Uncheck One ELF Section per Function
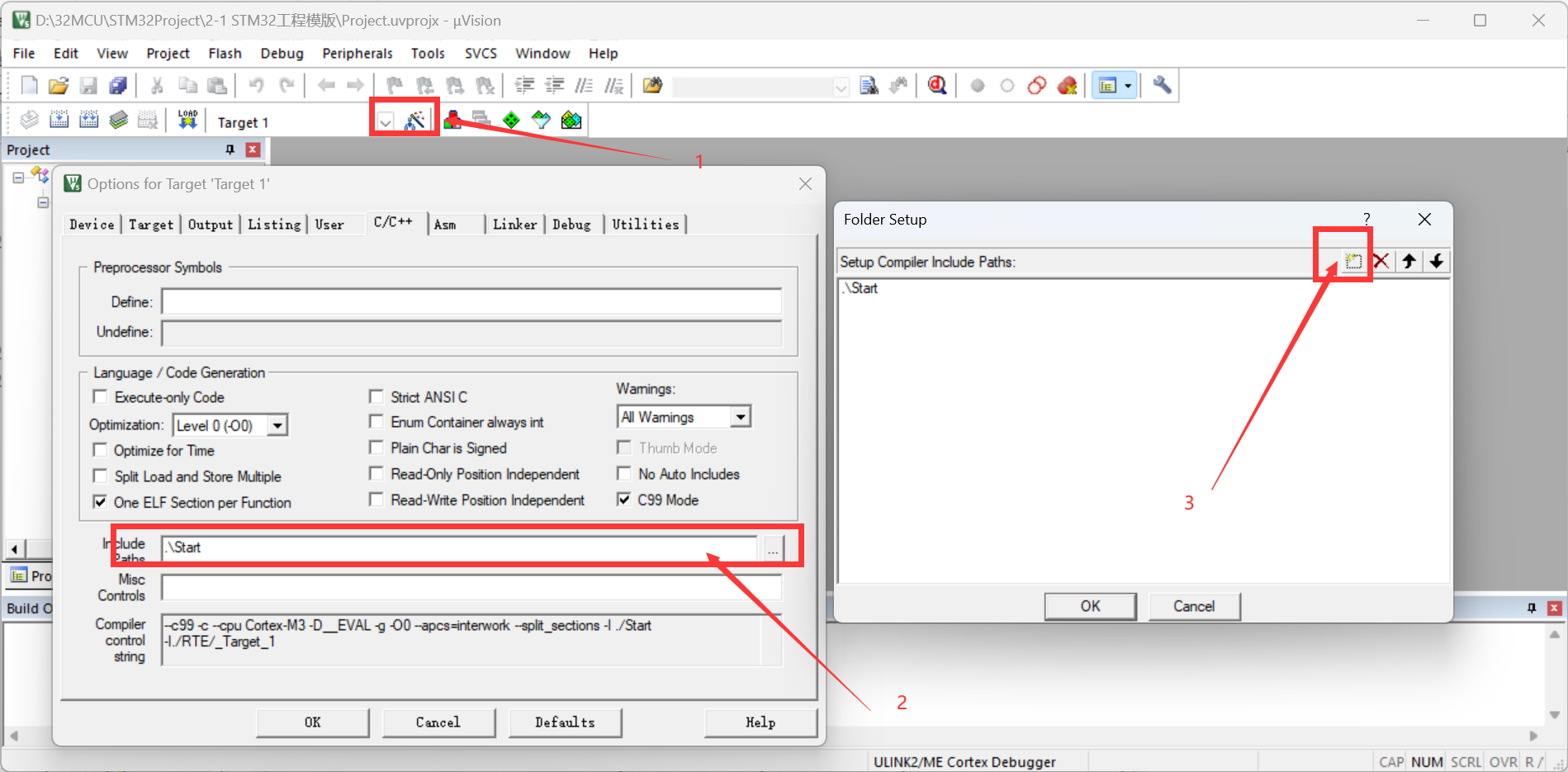 pyautogui.click(x=100, y=502)
